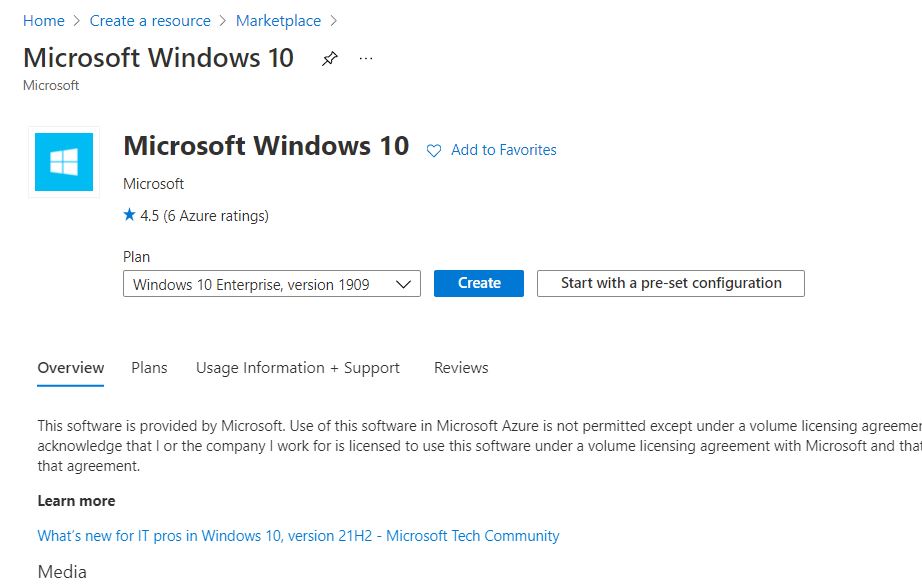Open What's new for IT pros link
The height and width of the screenshot is (587, 922).
[298, 536]
